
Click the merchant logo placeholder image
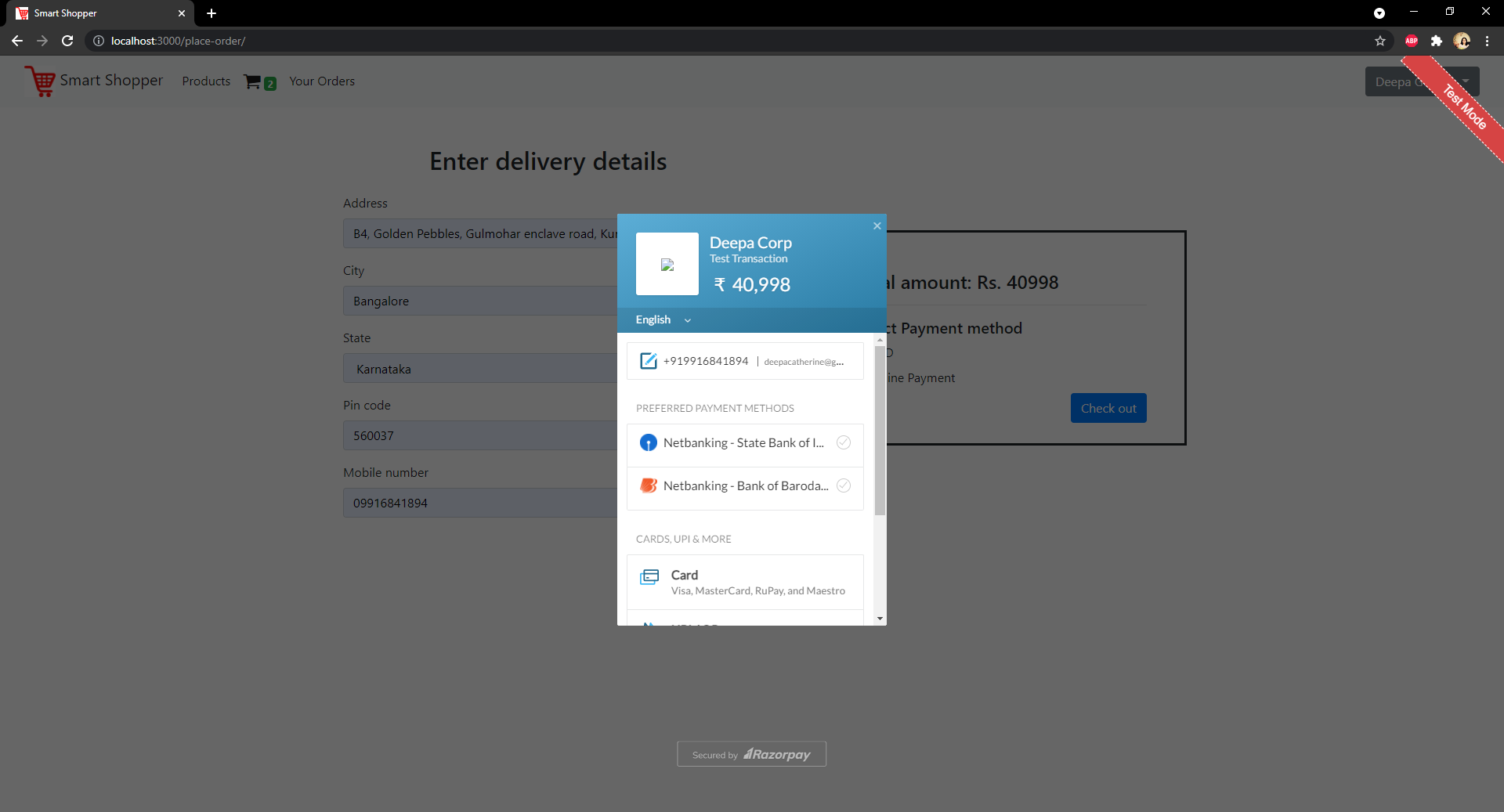[x=667, y=265]
